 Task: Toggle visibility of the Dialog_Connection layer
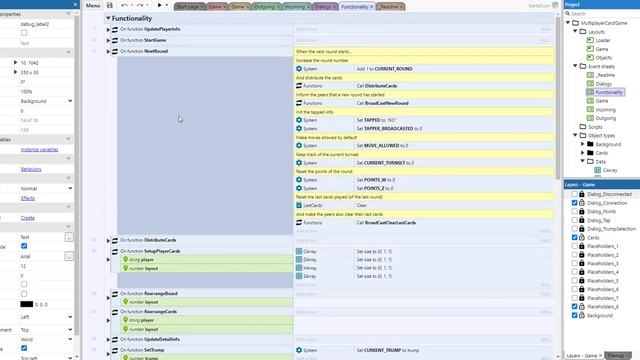click(574, 203)
